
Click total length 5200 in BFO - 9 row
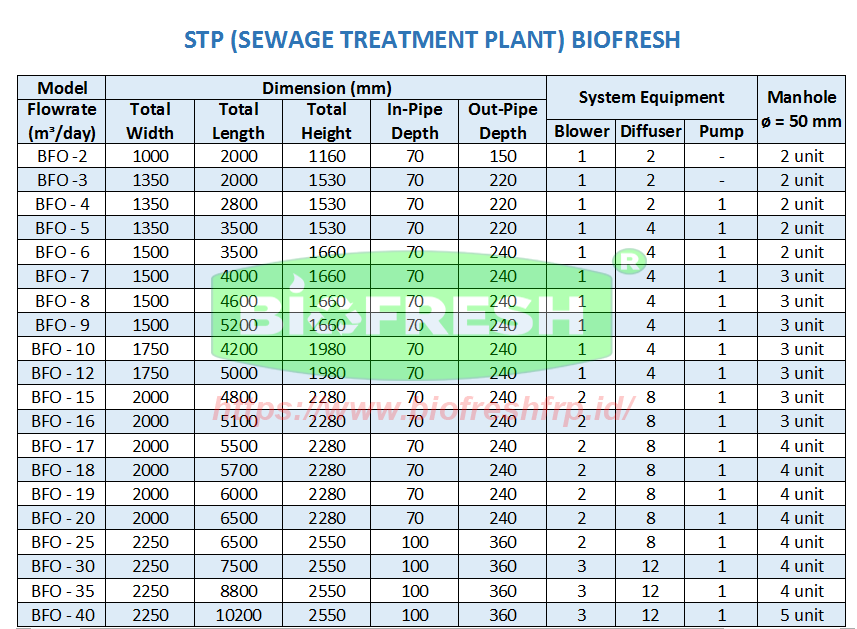coord(238,325)
